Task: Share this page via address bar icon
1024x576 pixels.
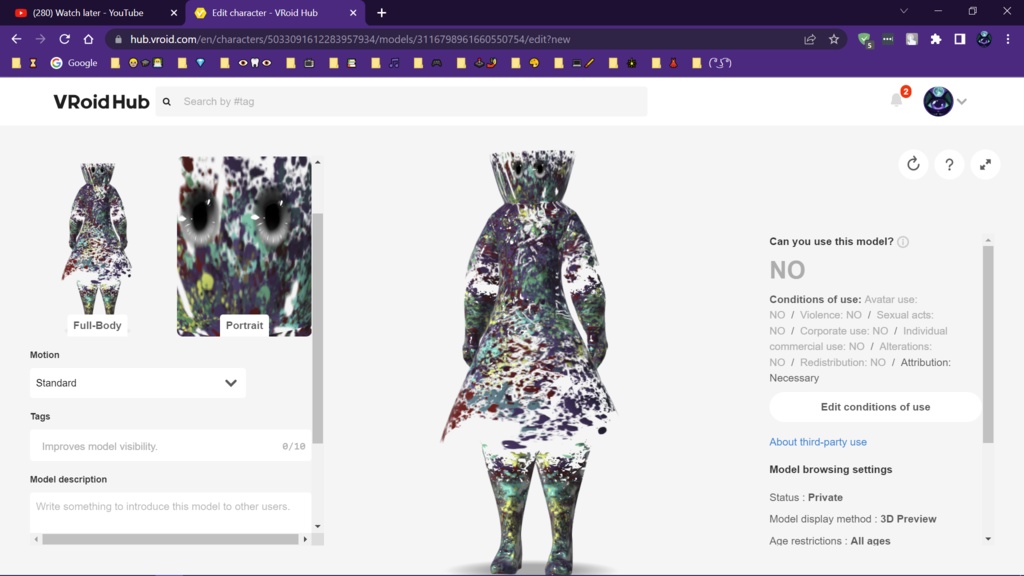Action: tap(810, 39)
